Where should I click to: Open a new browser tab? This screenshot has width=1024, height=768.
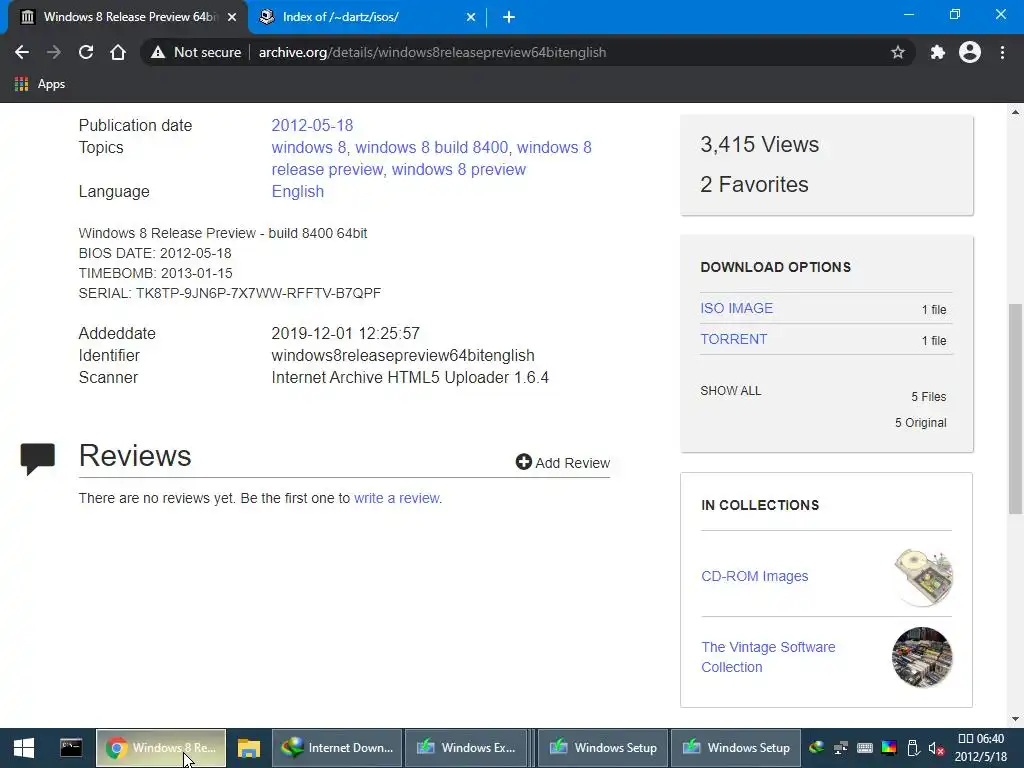coord(509,17)
